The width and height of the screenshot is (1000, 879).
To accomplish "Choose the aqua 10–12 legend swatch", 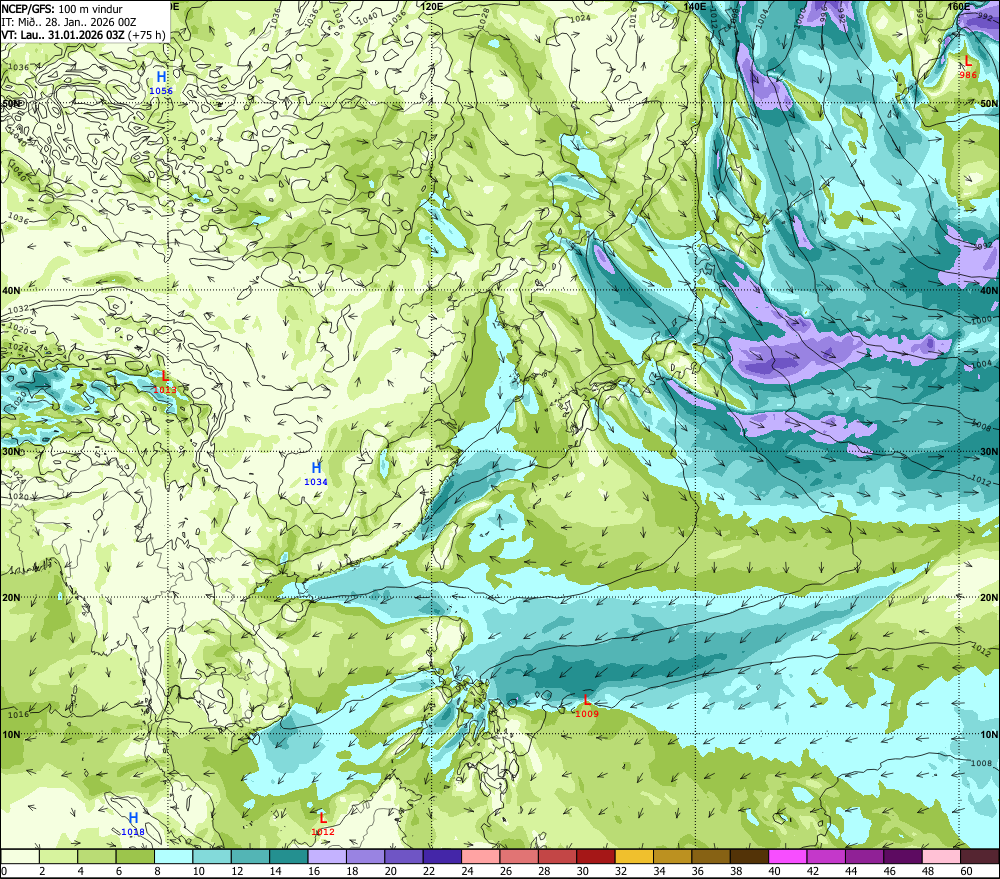I will pyautogui.click(x=212, y=857).
